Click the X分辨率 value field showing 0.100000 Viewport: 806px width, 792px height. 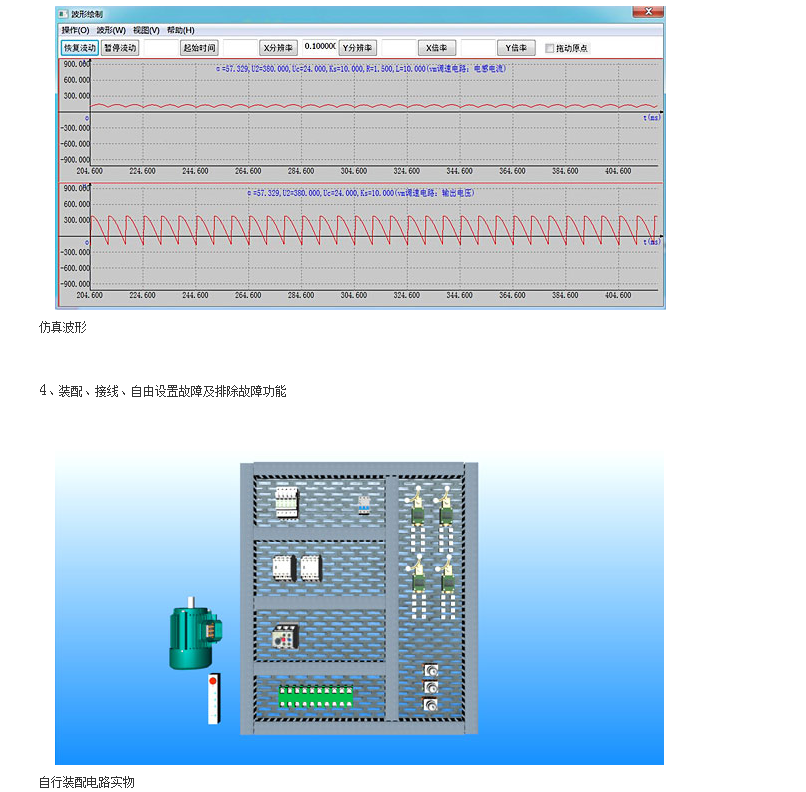coord(319,47)
